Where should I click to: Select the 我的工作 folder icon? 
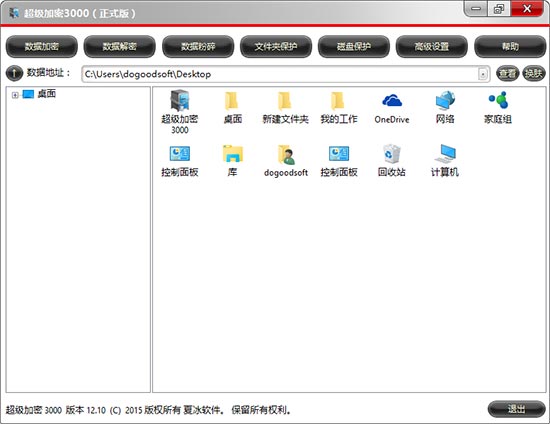[338, 101]
